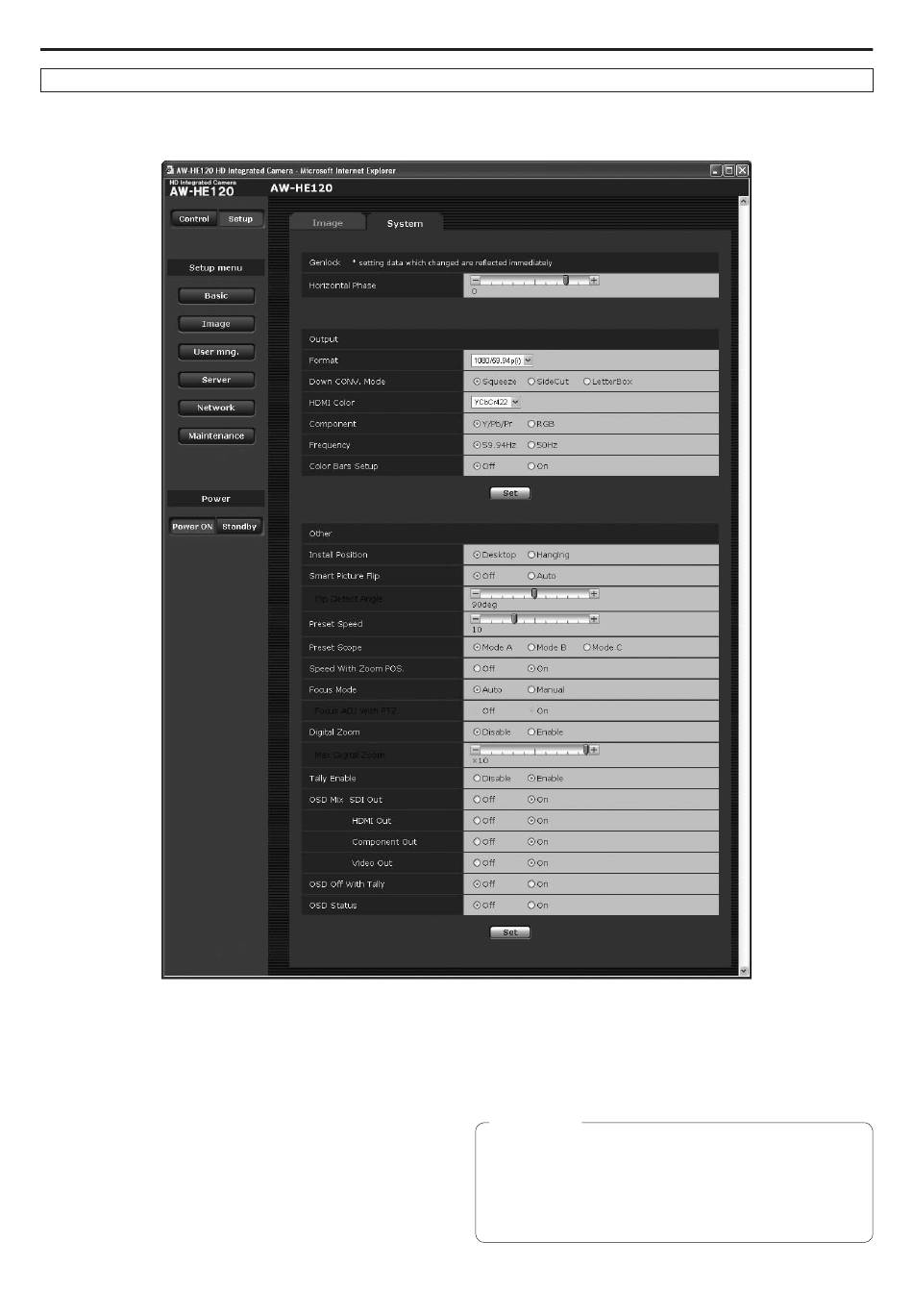Select Y/Pb/Pr for Component output
This screenshot has height=1316, width=913.
(477, 424)
